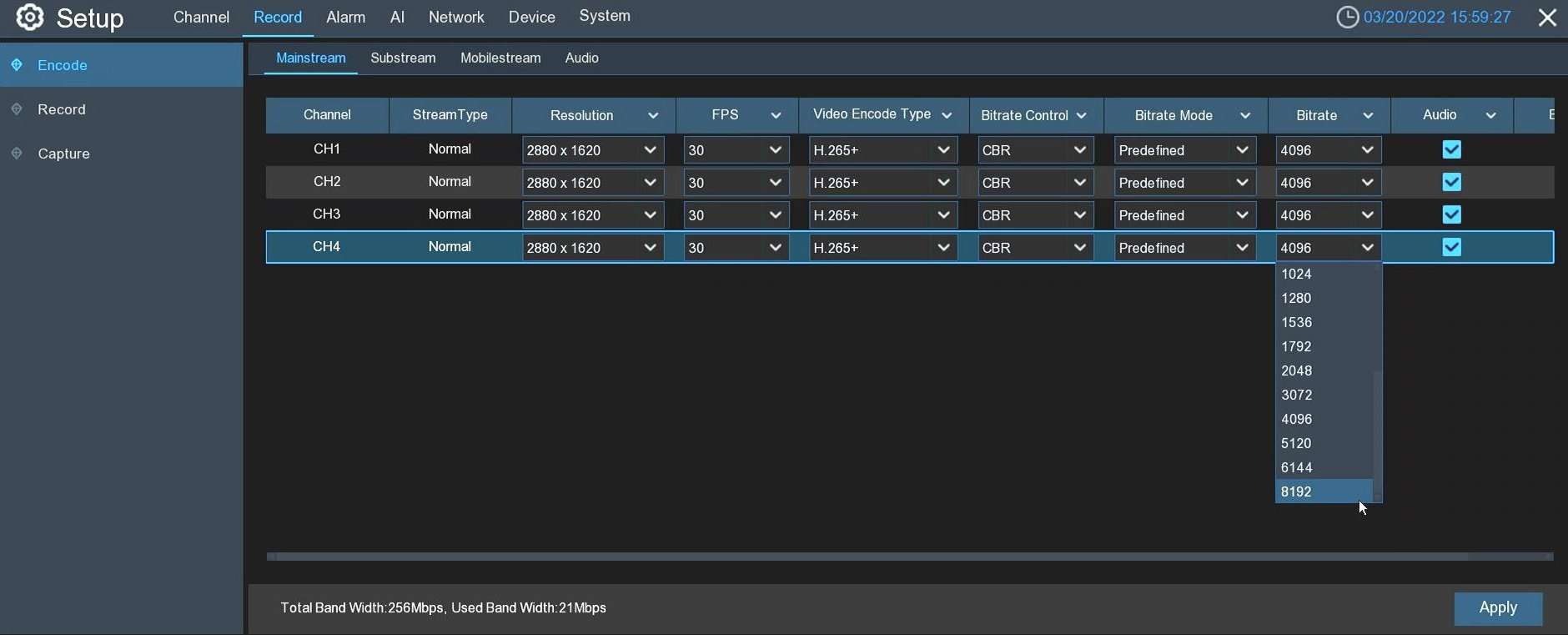1568x635 pixels.
Task: Expand the Resolution column header dropdown
Action: 653,115
